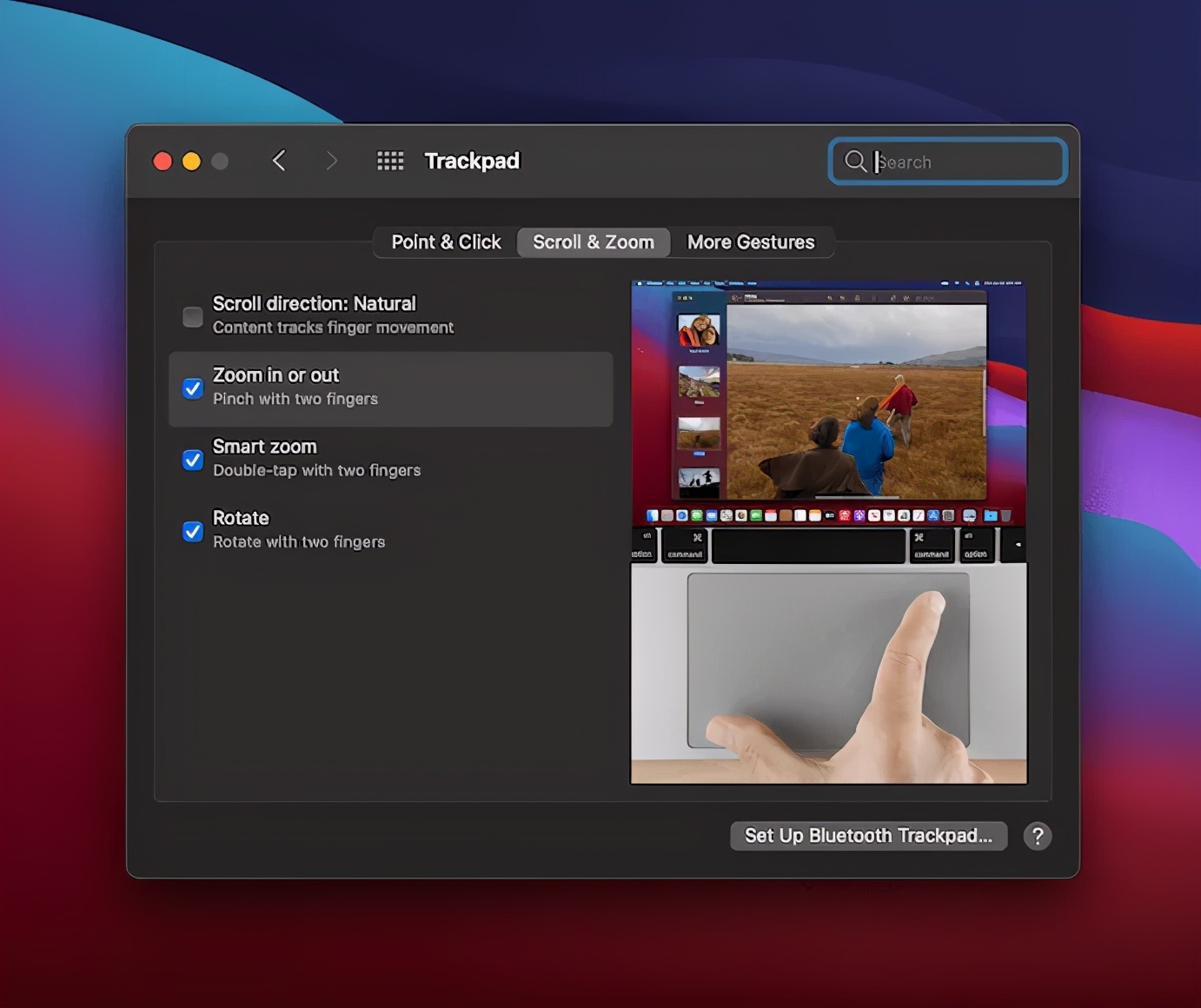Show all preferences via grid icon

tap(390, 161)
